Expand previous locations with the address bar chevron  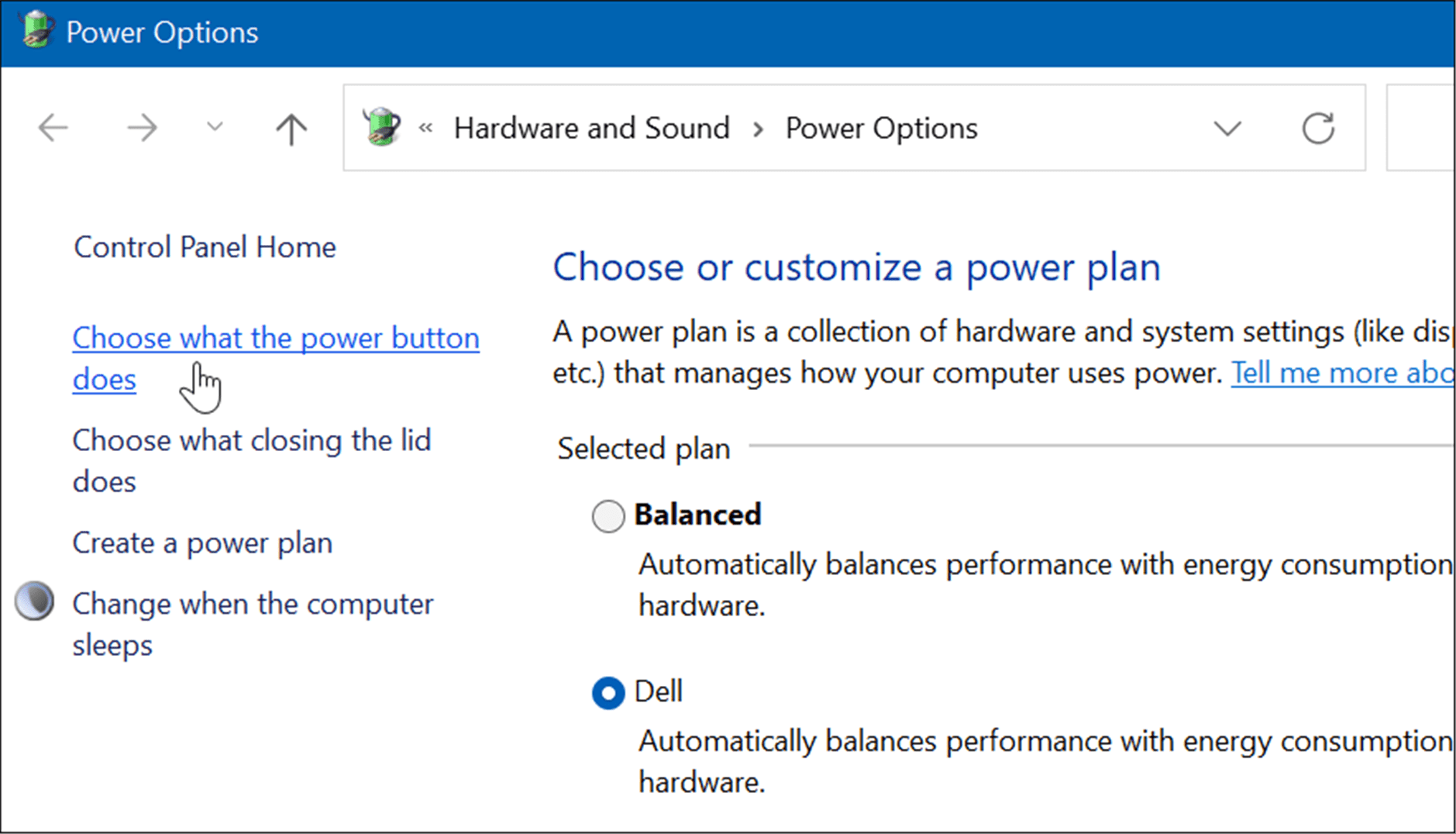(1227, 128)
